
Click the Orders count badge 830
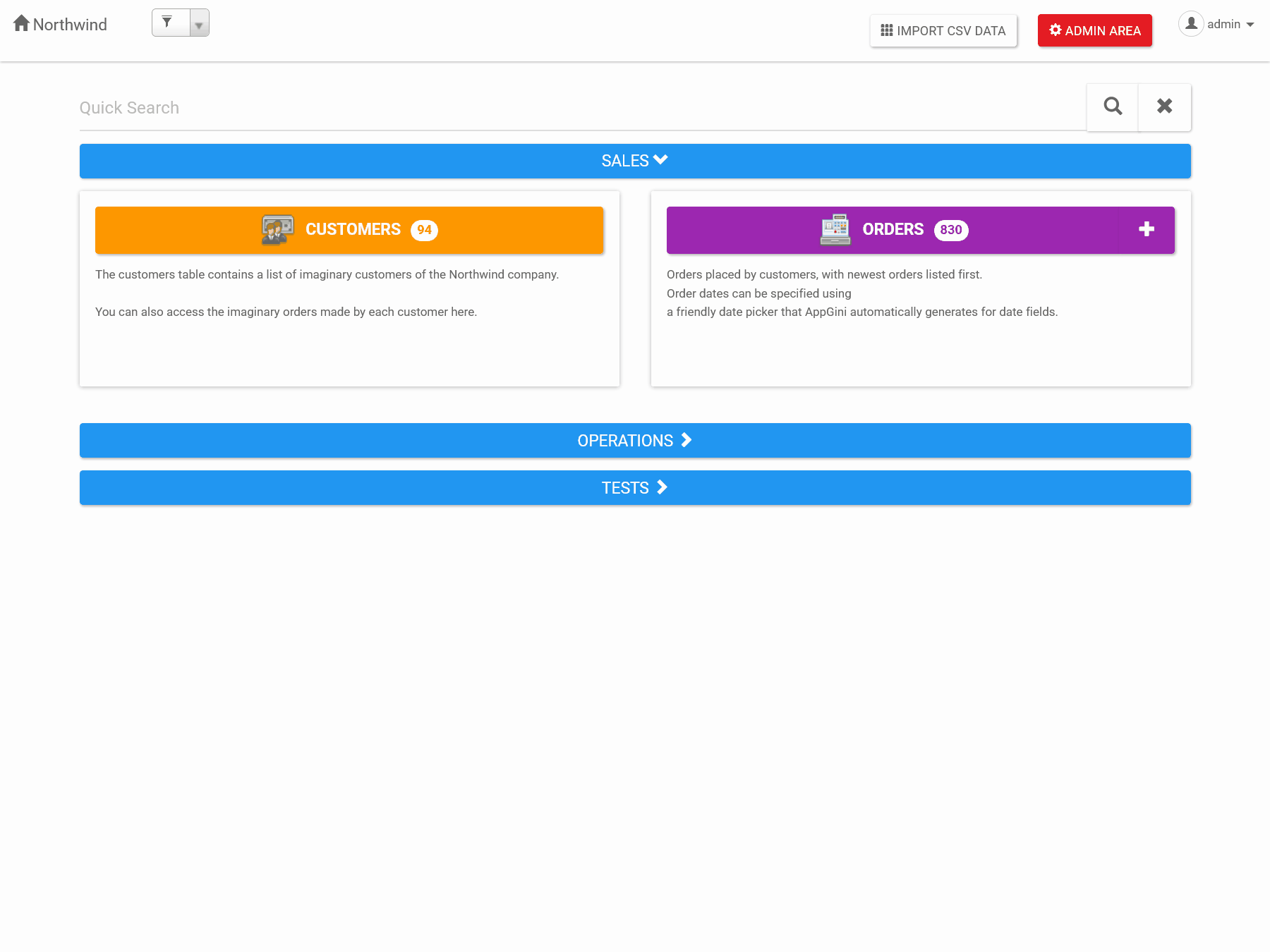(x=951, y=230)
